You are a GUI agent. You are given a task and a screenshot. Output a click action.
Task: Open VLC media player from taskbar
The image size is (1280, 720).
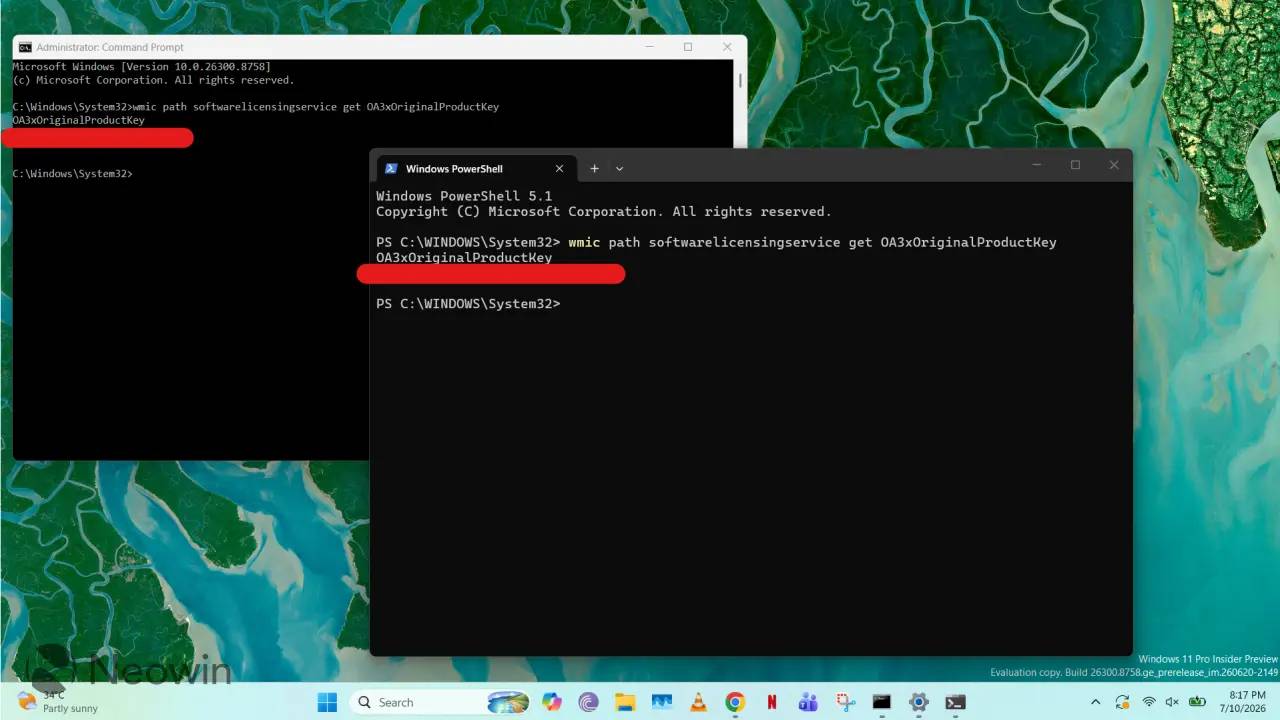coord(698,702)
